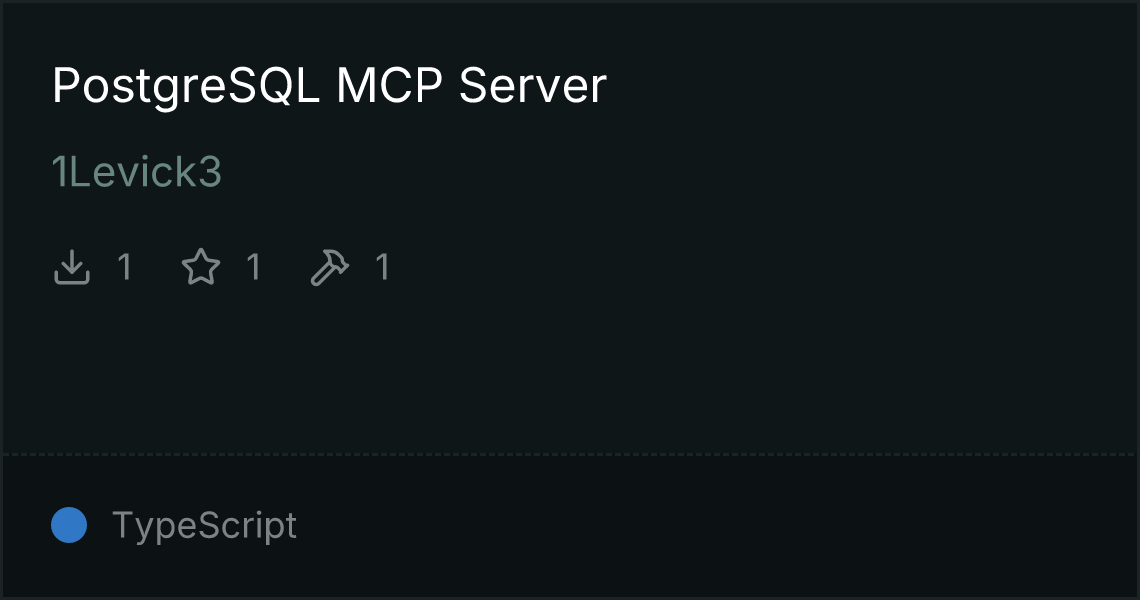
Task: Visit the 1Levick3 author profile
Action: pyautogui.click(x=137, y=172)
